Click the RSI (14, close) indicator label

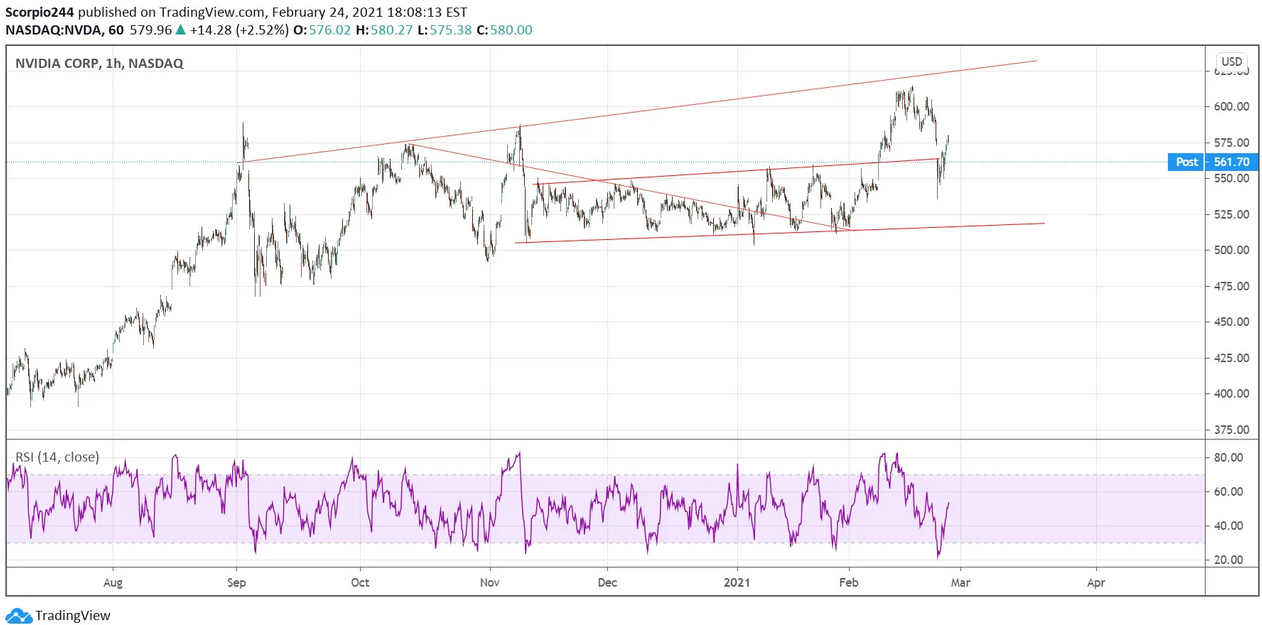pyautogui.click(x=57, y=457)
